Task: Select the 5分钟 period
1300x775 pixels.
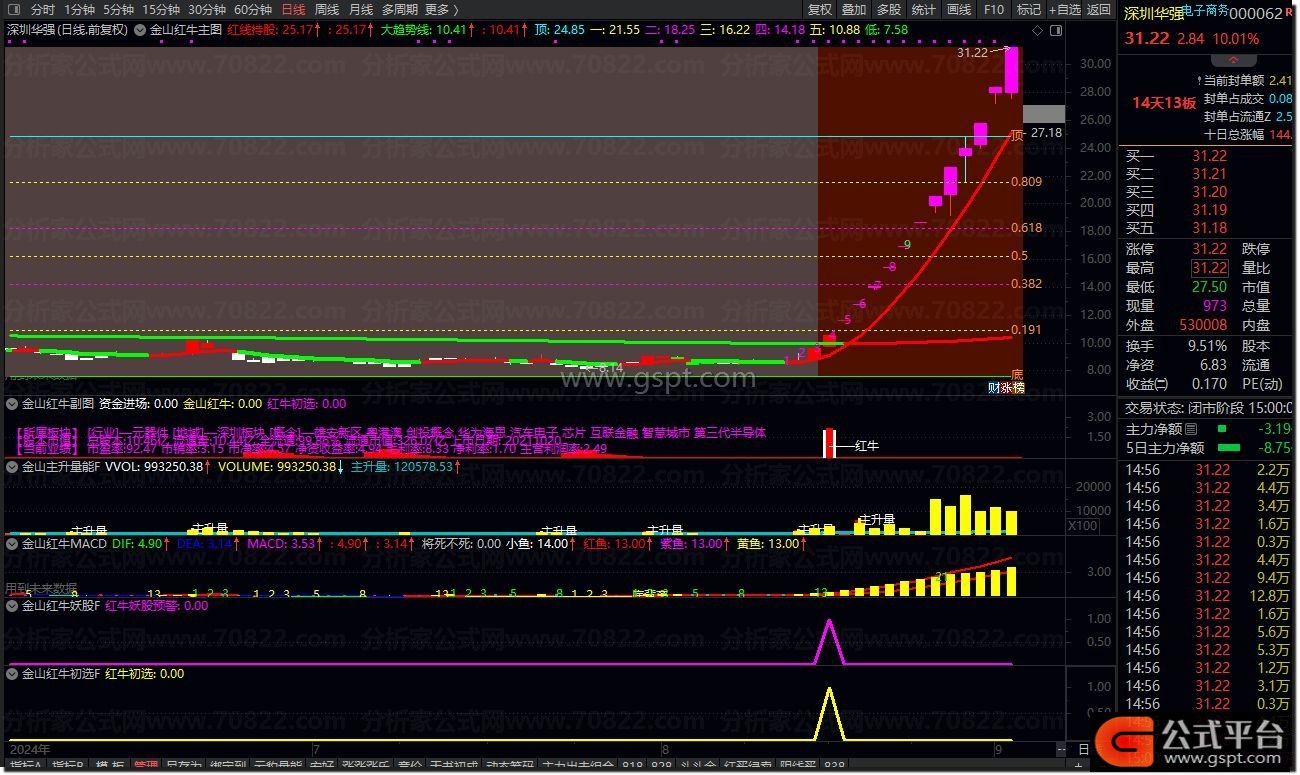Action: point(118,9)
